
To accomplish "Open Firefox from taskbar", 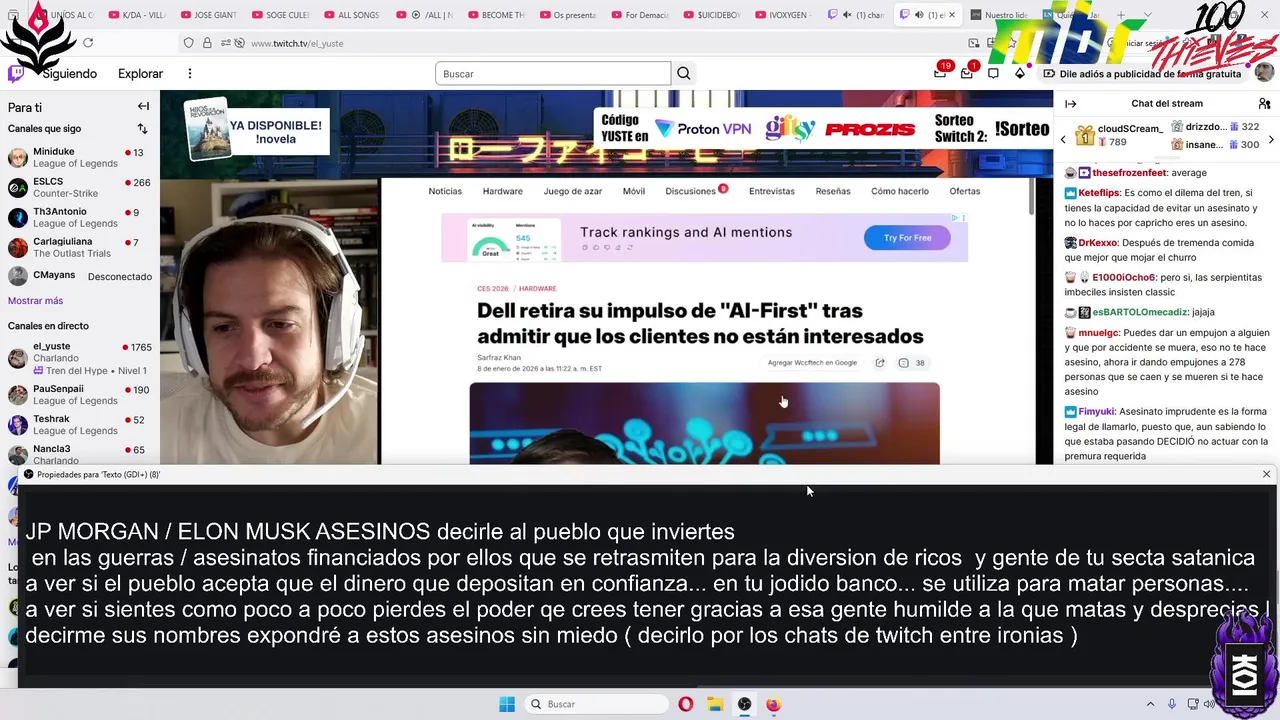I will (x=773, y=704).
